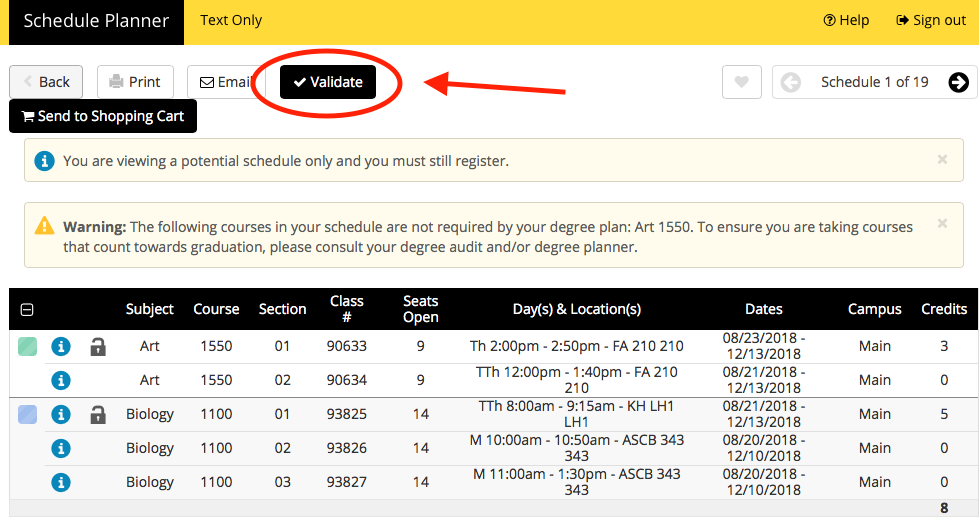Select class number 90634
The image size is (979, 531).
[347, 380]
